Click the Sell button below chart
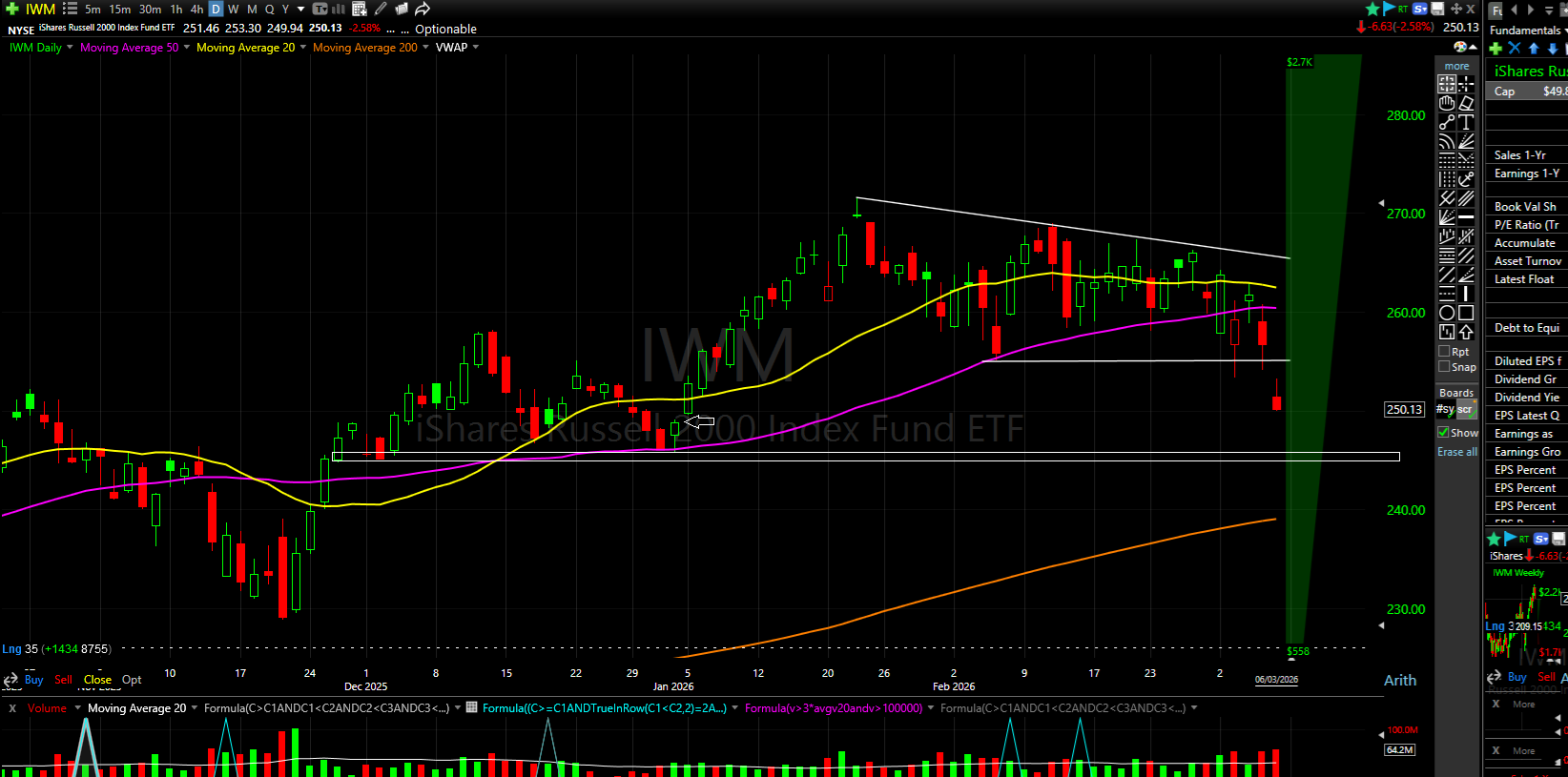The image size is (1568, 777). tap(64, 680)
